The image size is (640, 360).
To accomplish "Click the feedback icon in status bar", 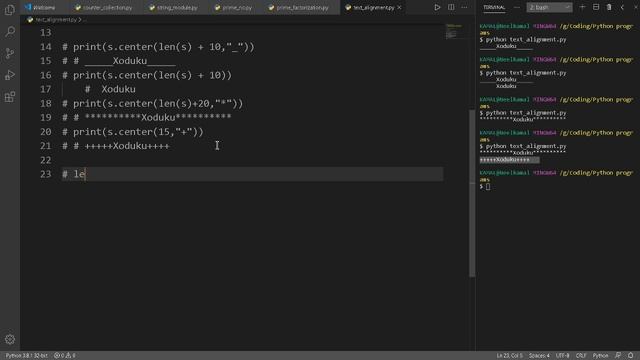I will (618, 356).
